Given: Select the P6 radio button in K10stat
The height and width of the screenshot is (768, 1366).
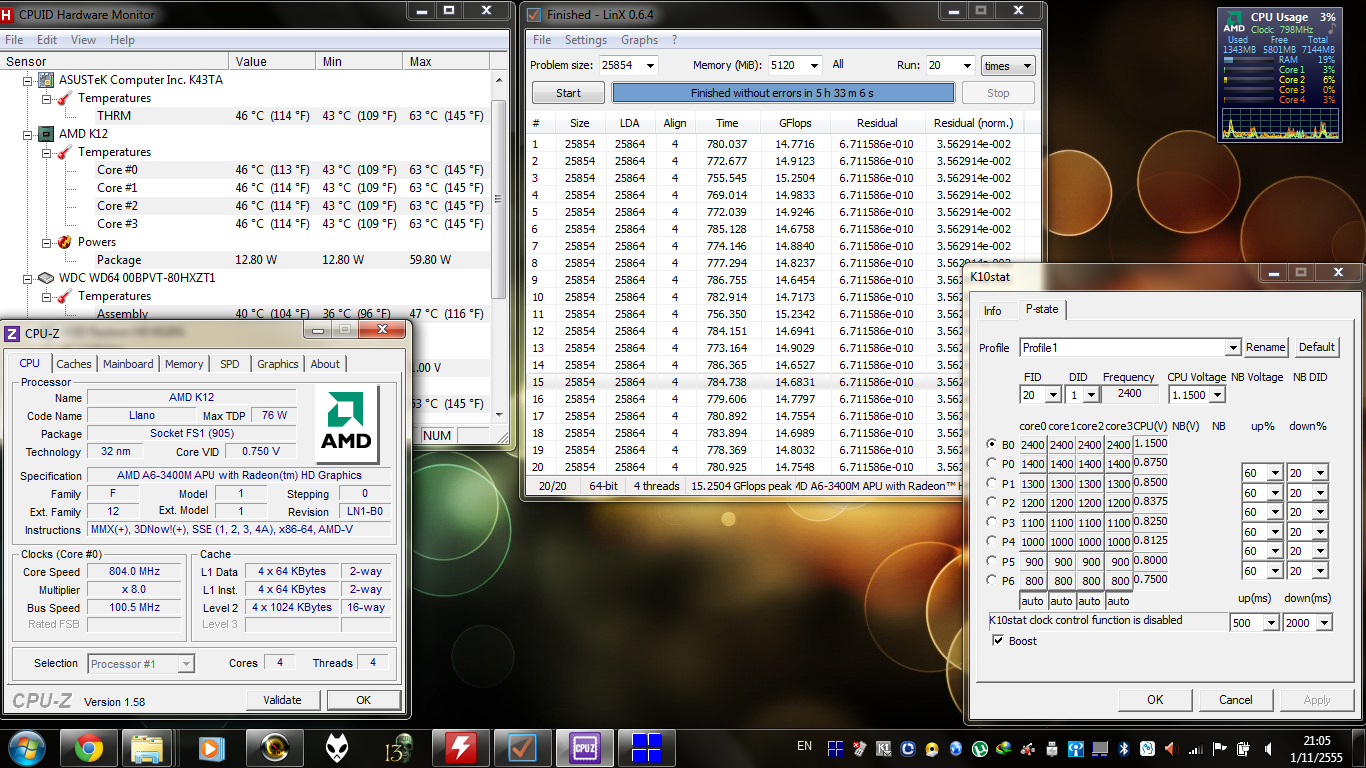Looking at the screenshot, I should pyautogui.click(x=992, y=580).
